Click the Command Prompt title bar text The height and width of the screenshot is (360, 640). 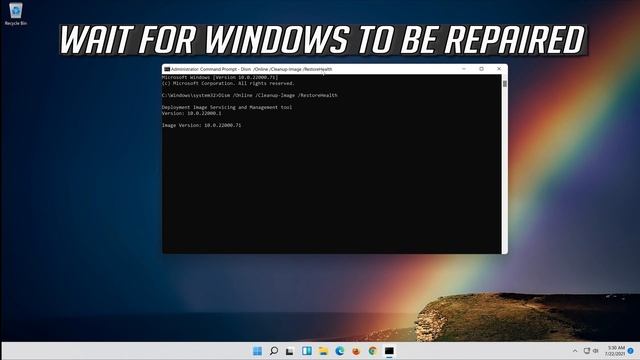tap(251, 69)
